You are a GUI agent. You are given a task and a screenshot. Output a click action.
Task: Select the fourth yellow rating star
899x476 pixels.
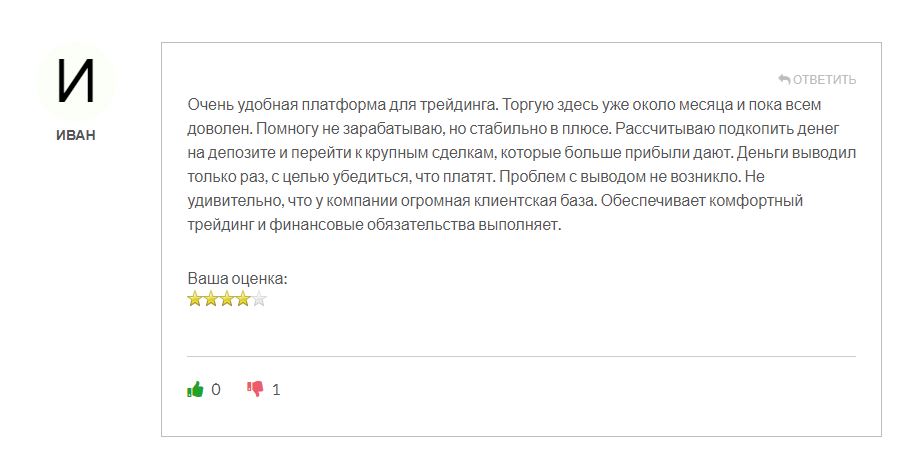click(243, 299)
